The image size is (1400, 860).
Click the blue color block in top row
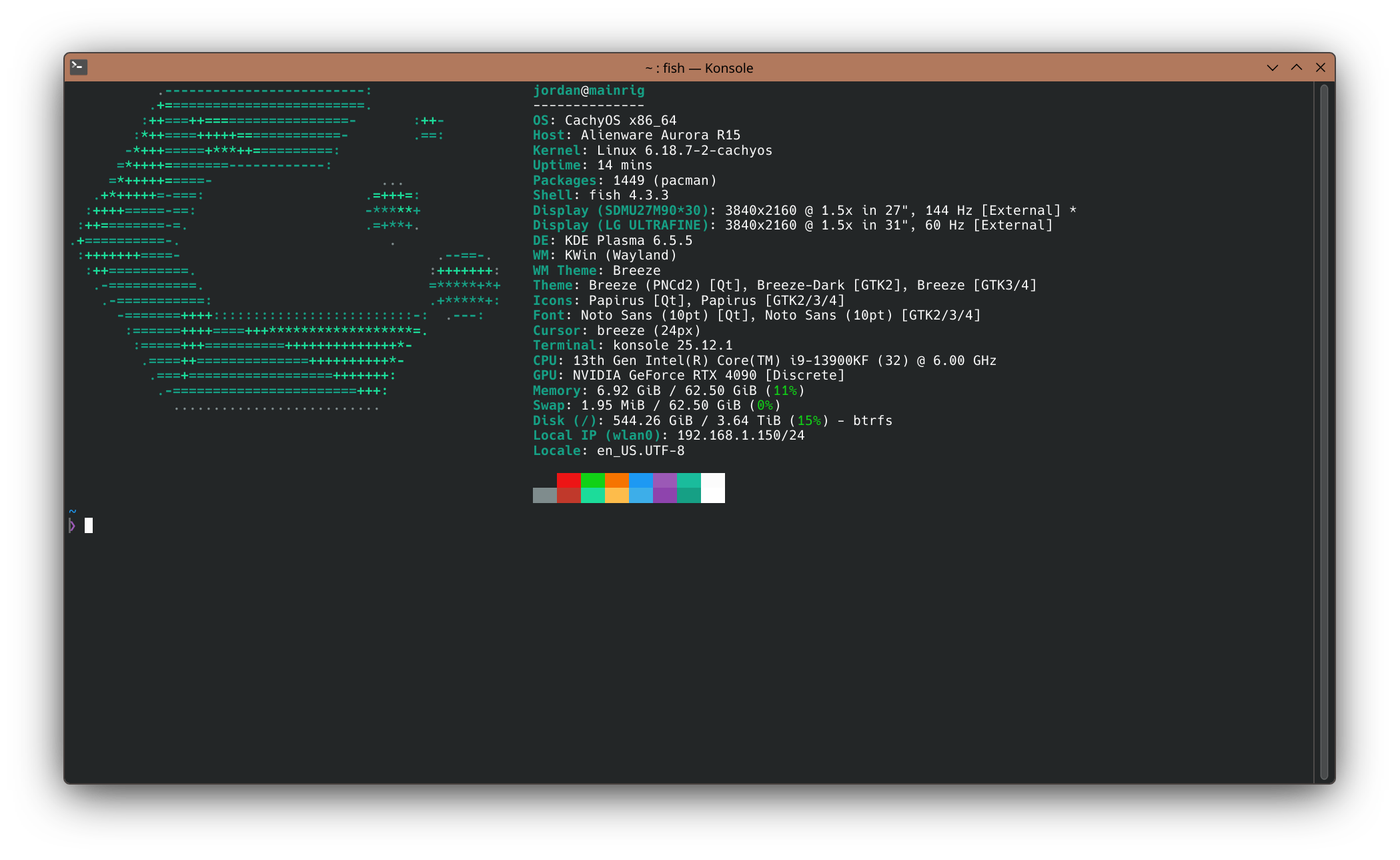point(640,480)
